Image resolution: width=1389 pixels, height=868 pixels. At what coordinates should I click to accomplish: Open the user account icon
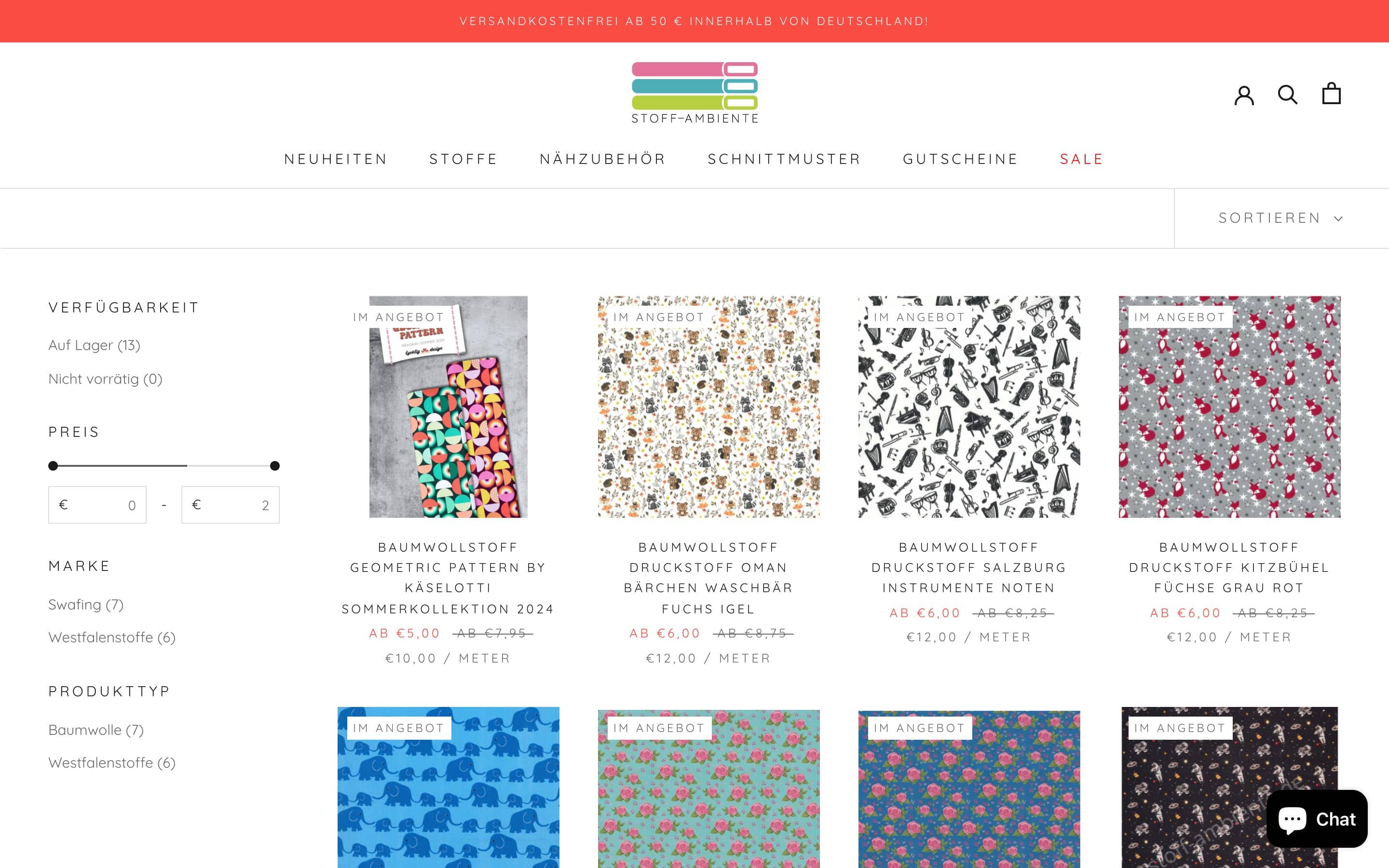tap(1244, 95)
